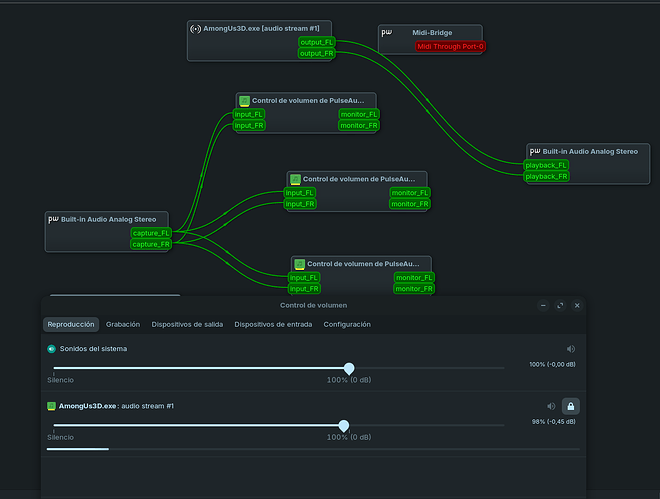Click the AmongUs3D.exe audio level meter bar

pyautogui.click(x=313, y=449)
